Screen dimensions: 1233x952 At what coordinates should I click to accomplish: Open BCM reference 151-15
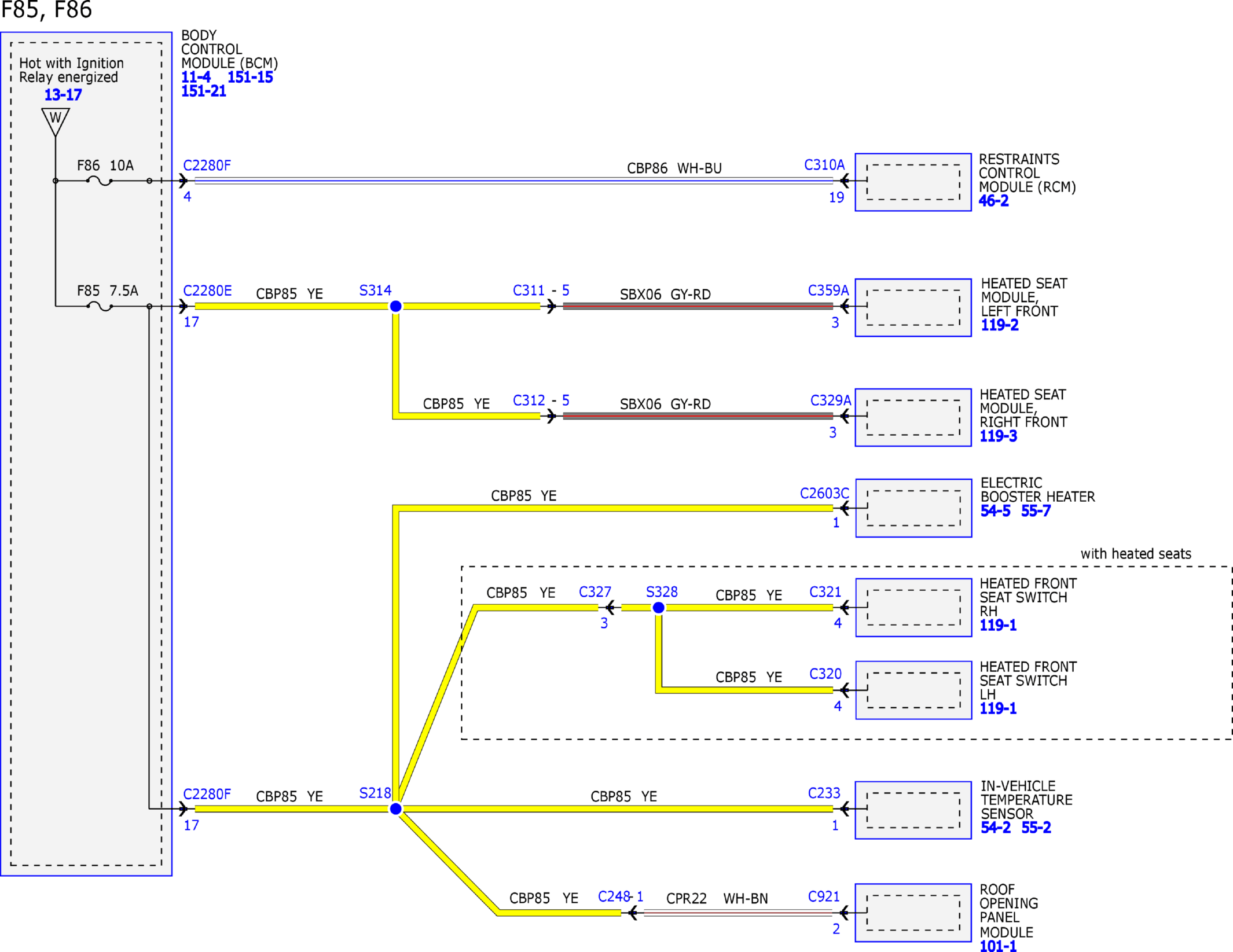click(x=250, y=78)
